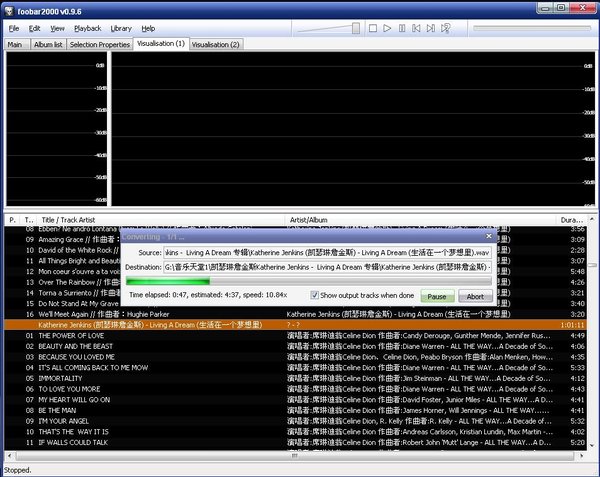Pause the conversion

click(x=437, y=296)
